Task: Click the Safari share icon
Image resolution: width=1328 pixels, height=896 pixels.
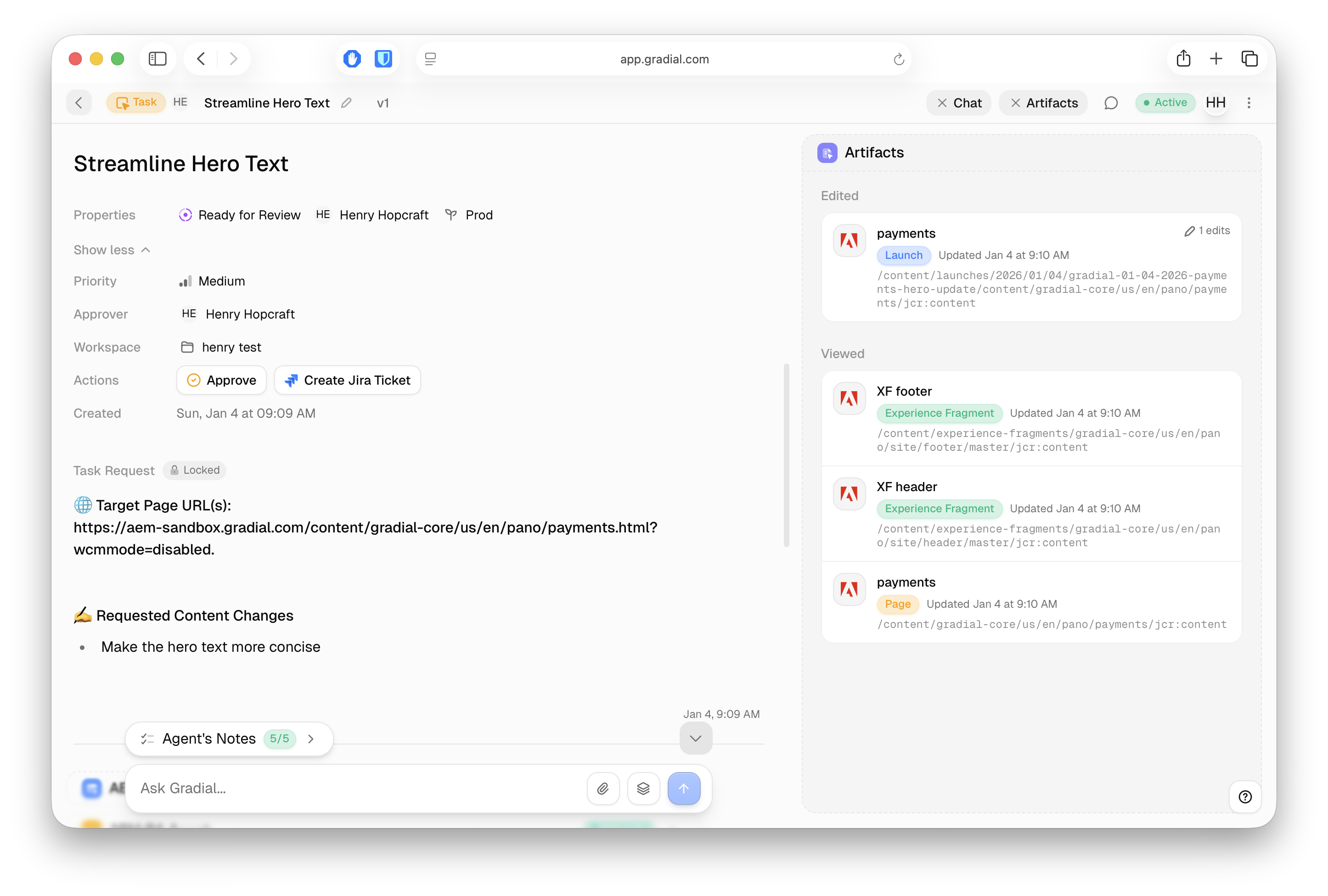Action: tap(1183, 59)
